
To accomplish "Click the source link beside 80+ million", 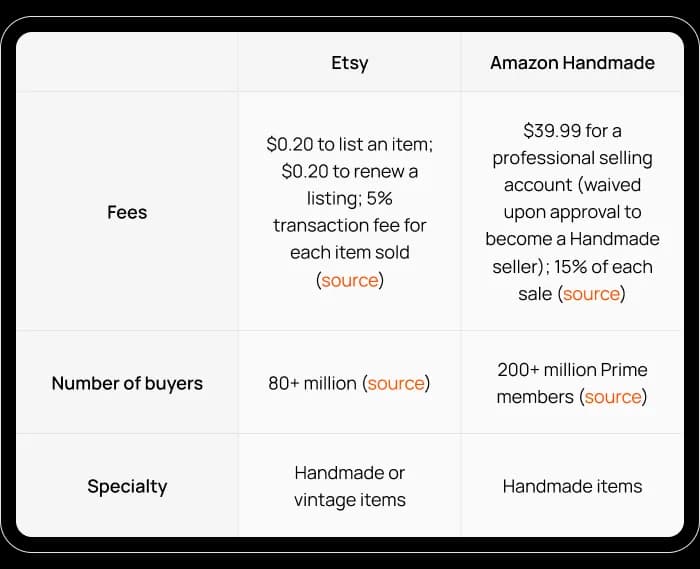I will coord(396,383).
